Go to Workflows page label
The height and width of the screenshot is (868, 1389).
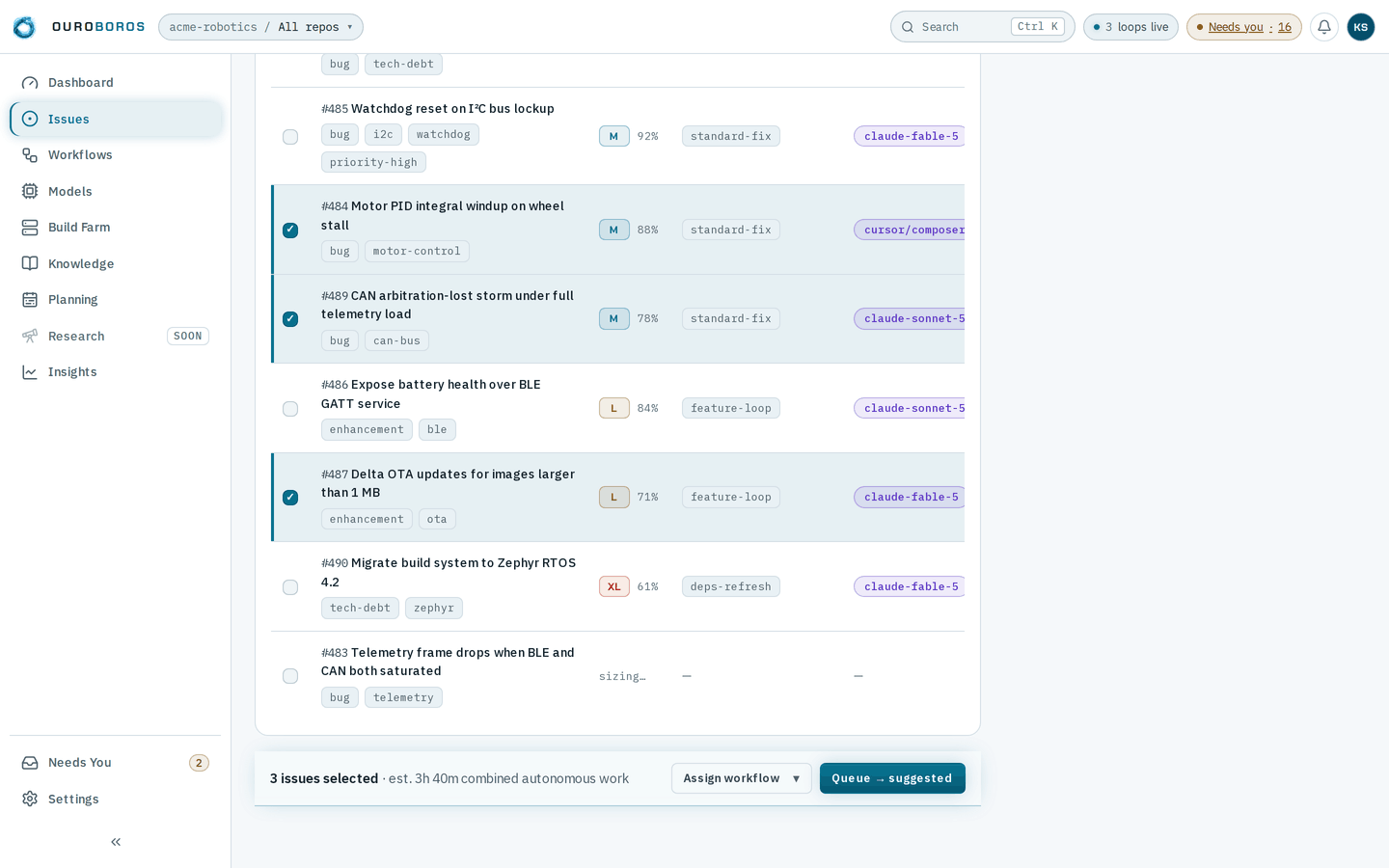pos(80,155)
